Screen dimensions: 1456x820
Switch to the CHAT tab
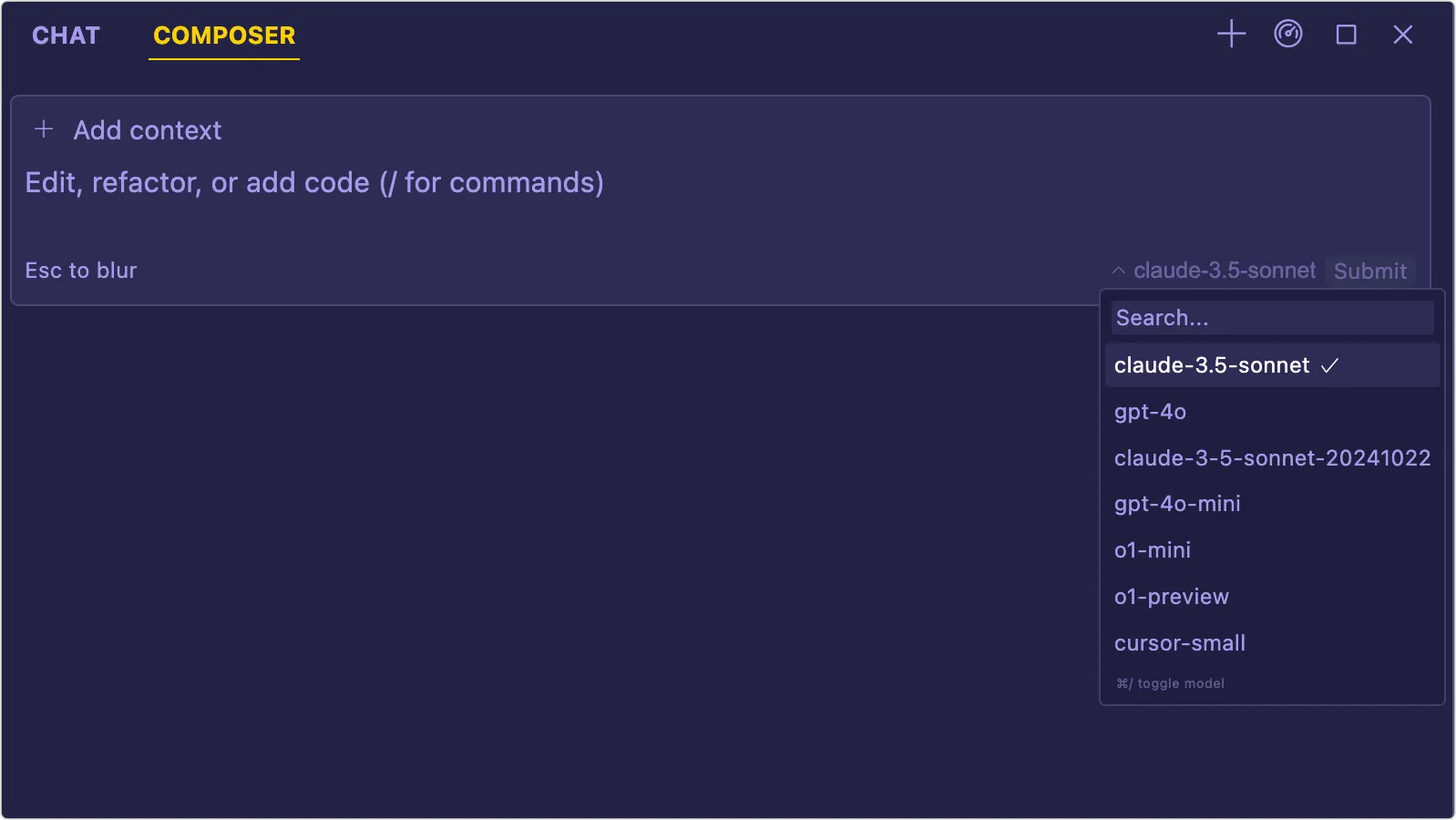[66, 36]
